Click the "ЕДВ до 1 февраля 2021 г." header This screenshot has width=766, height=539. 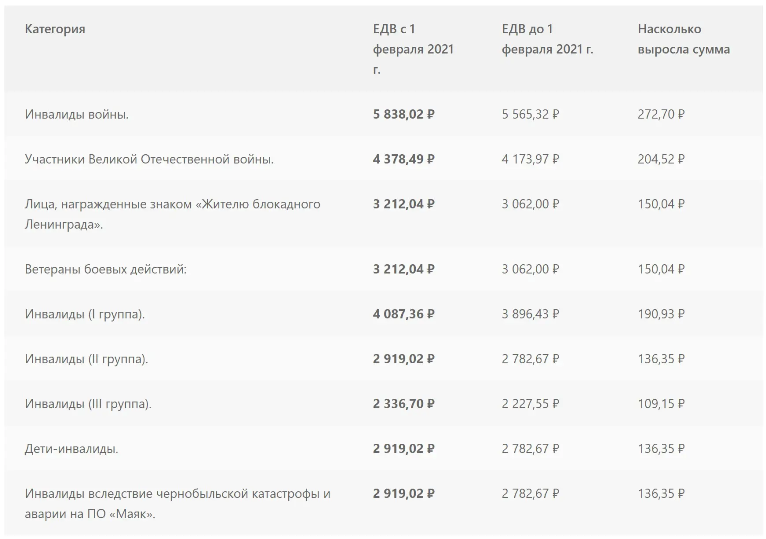coord(547,39)
